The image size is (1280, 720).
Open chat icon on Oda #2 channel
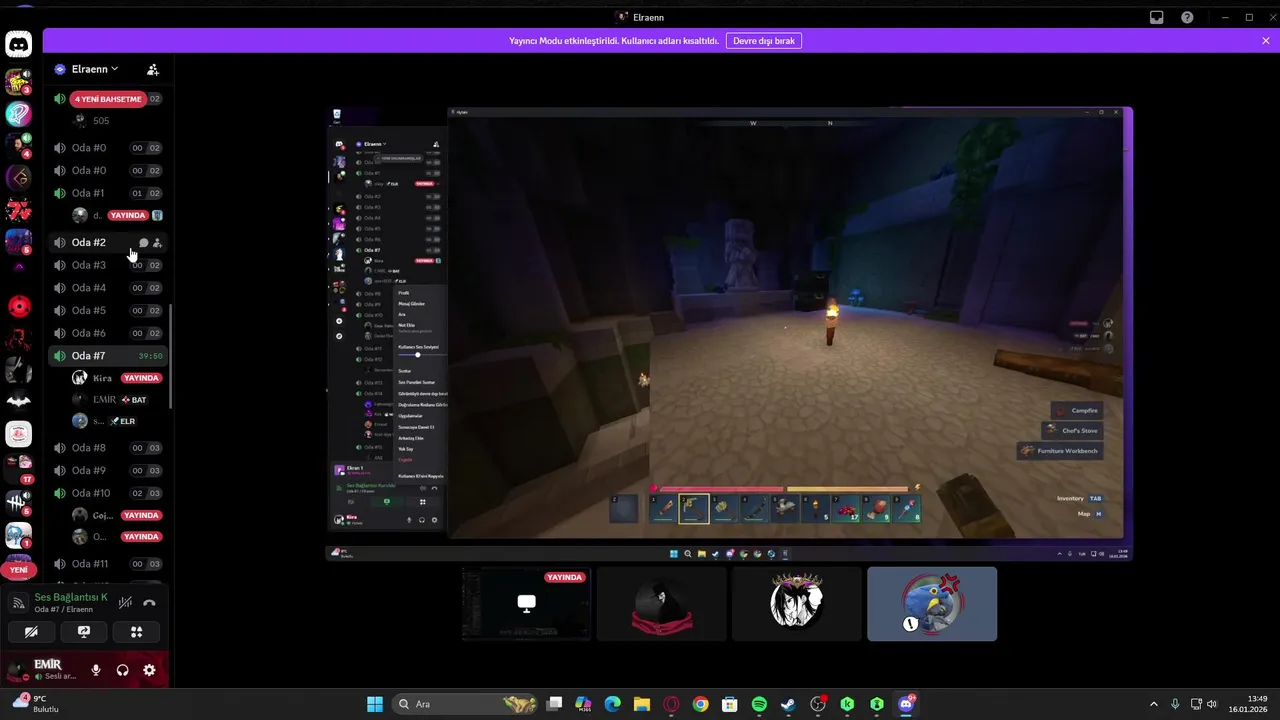[143, 243]
